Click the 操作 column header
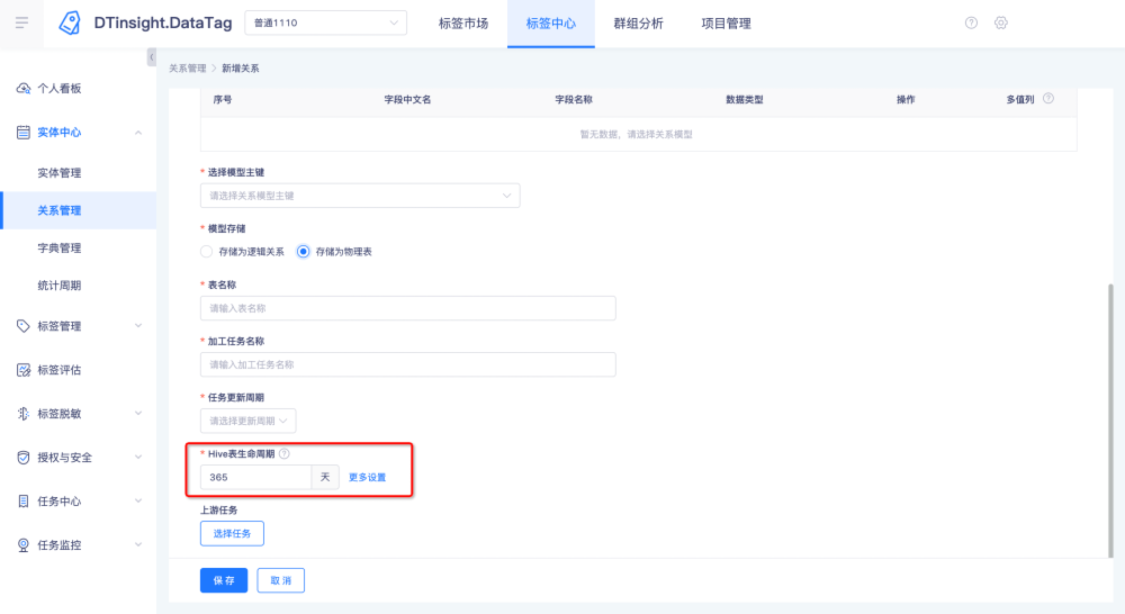The width and height of the screenshot is (1125, 614). tap(906, 100)
